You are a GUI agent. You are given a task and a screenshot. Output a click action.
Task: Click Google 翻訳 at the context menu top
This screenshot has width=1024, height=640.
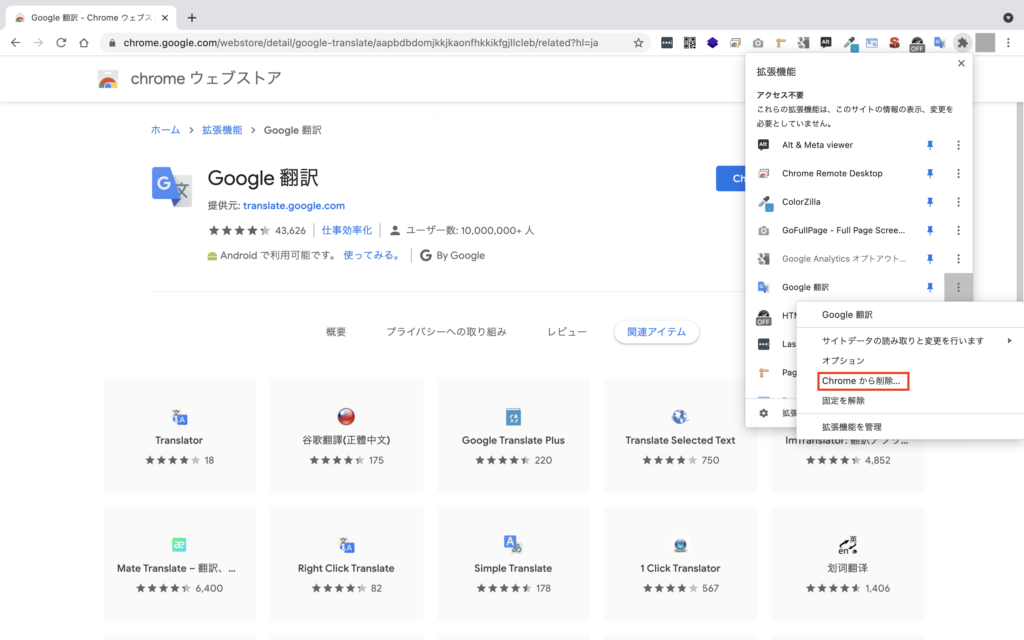[x=910, y=315]
